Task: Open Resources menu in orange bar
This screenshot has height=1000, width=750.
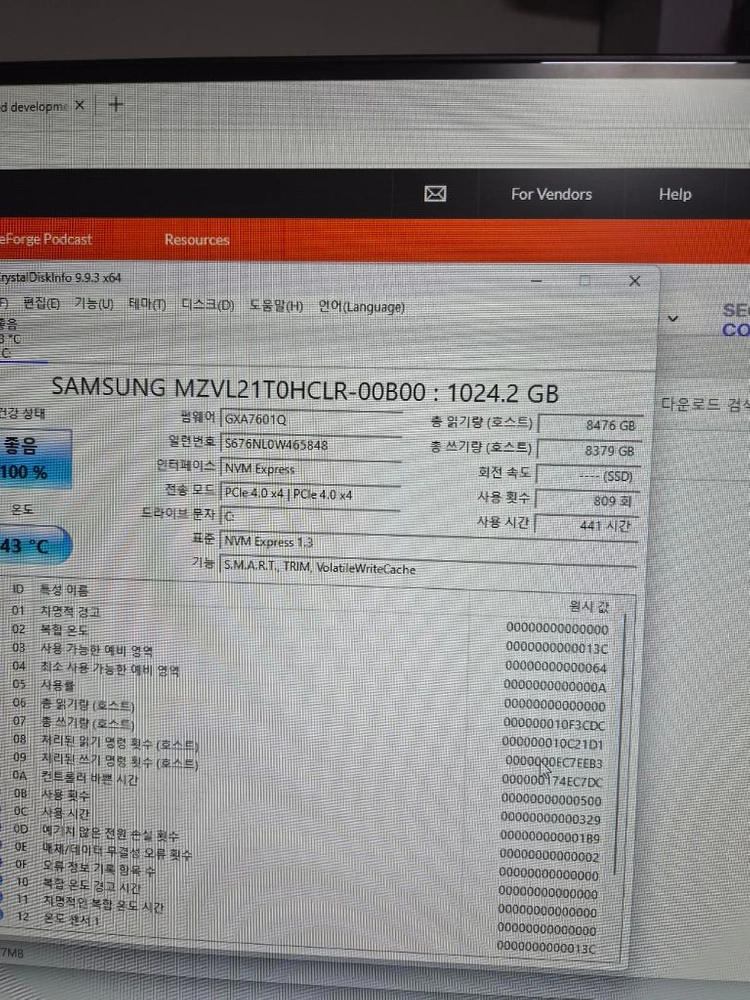Action: (x=196, y=240)
